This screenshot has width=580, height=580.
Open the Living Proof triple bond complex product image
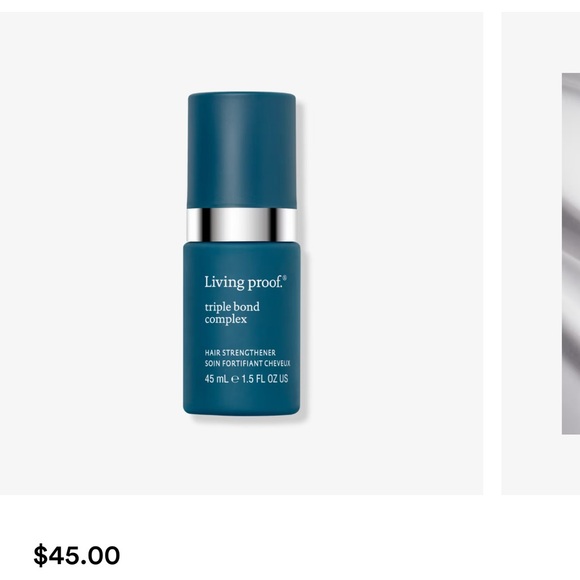pyautogui.click(x=242, y=254)
